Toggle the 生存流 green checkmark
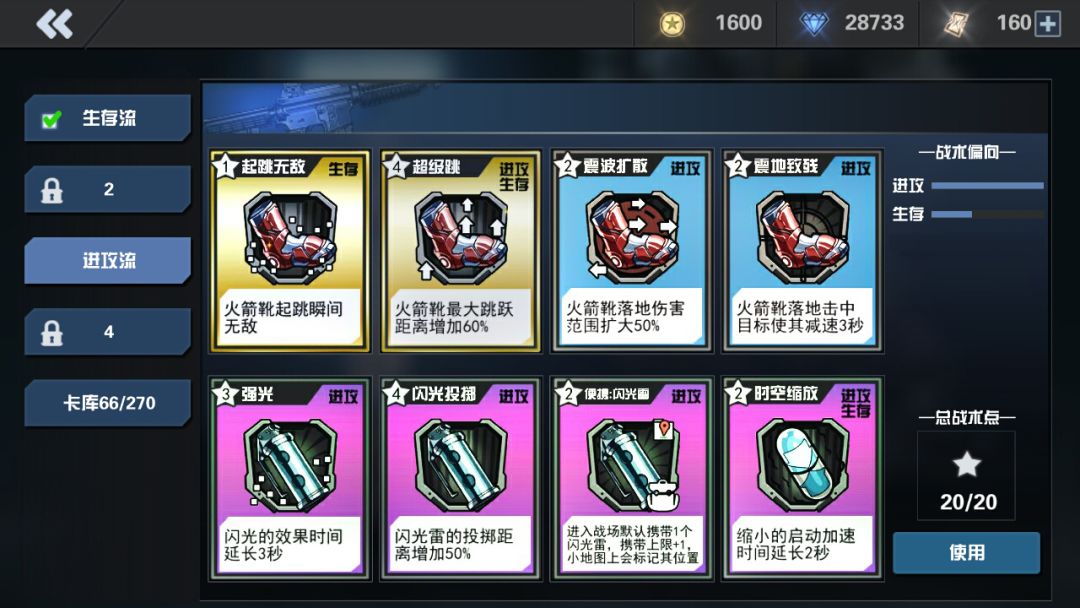Image resolution: width=1080 pixels, height=608 pixels. coord(51,119)
